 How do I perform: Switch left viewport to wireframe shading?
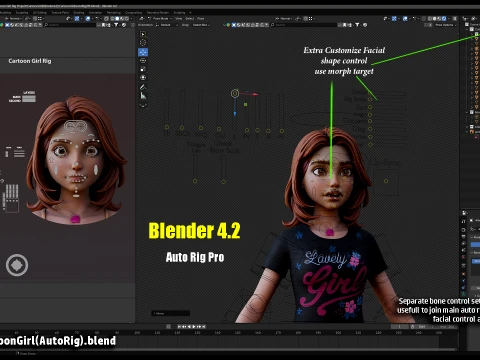pos(112,18)
